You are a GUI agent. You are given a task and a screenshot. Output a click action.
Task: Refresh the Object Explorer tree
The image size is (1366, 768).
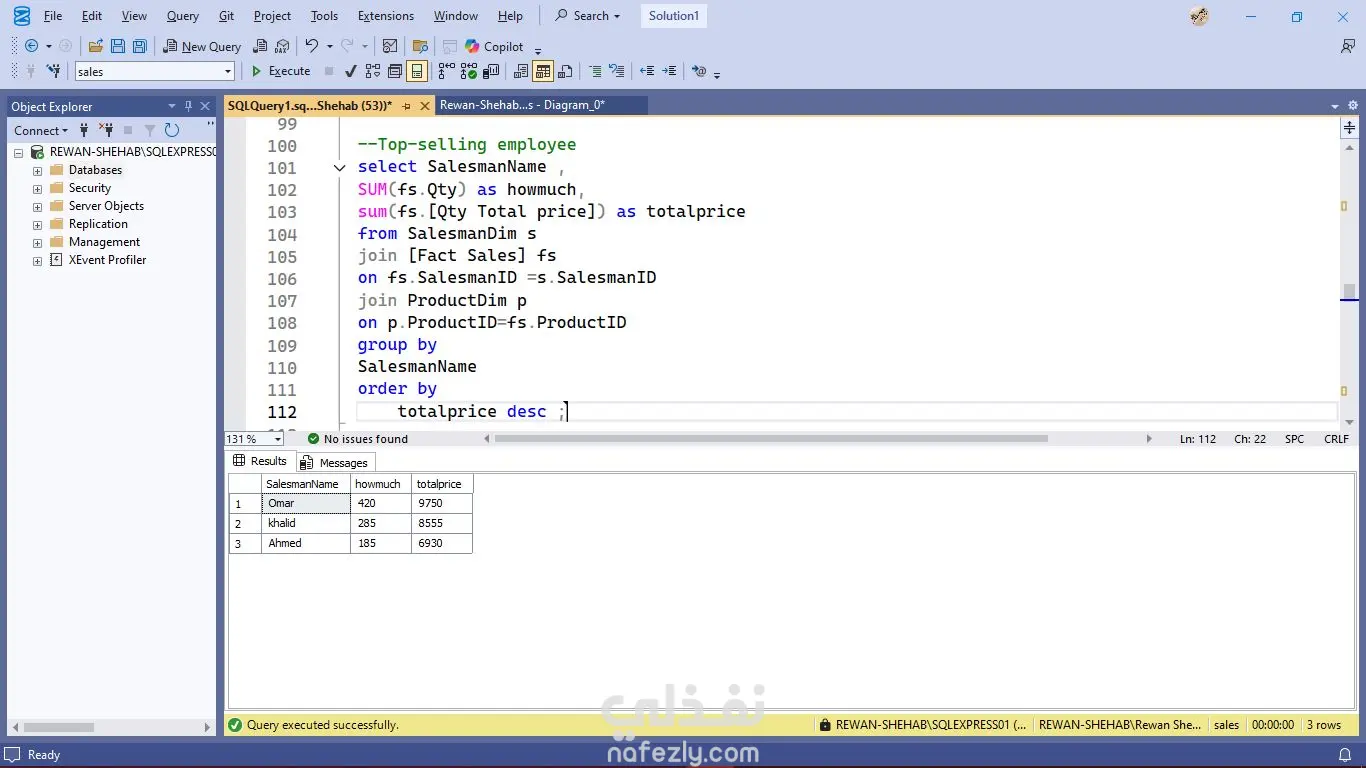tap(172, 130)
